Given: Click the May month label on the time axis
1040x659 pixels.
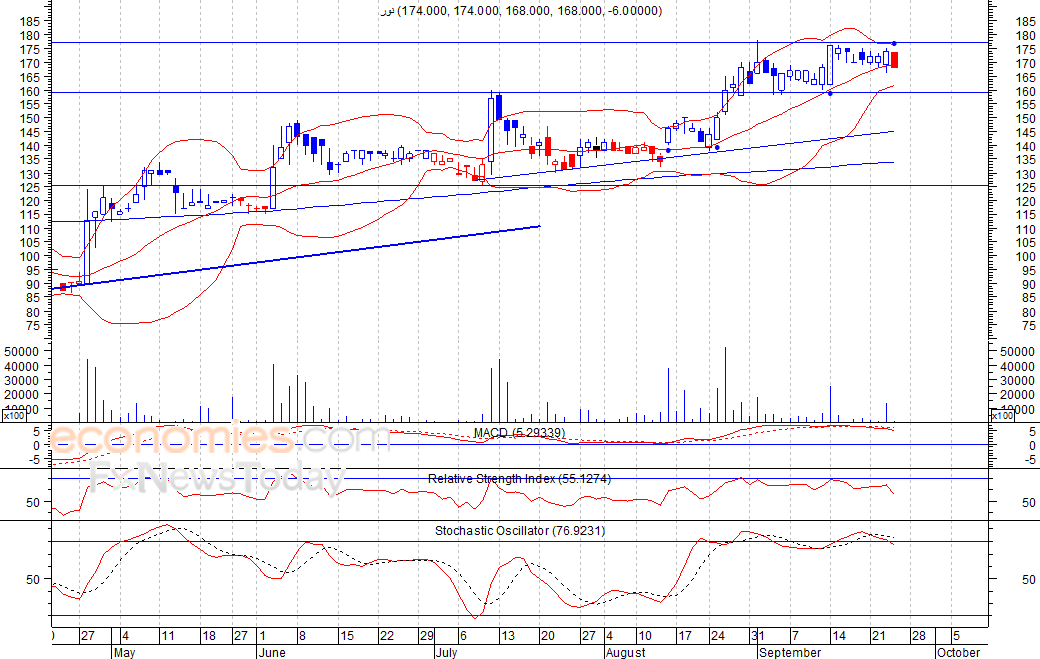Looking at the screenshot, I should [124, 652].
